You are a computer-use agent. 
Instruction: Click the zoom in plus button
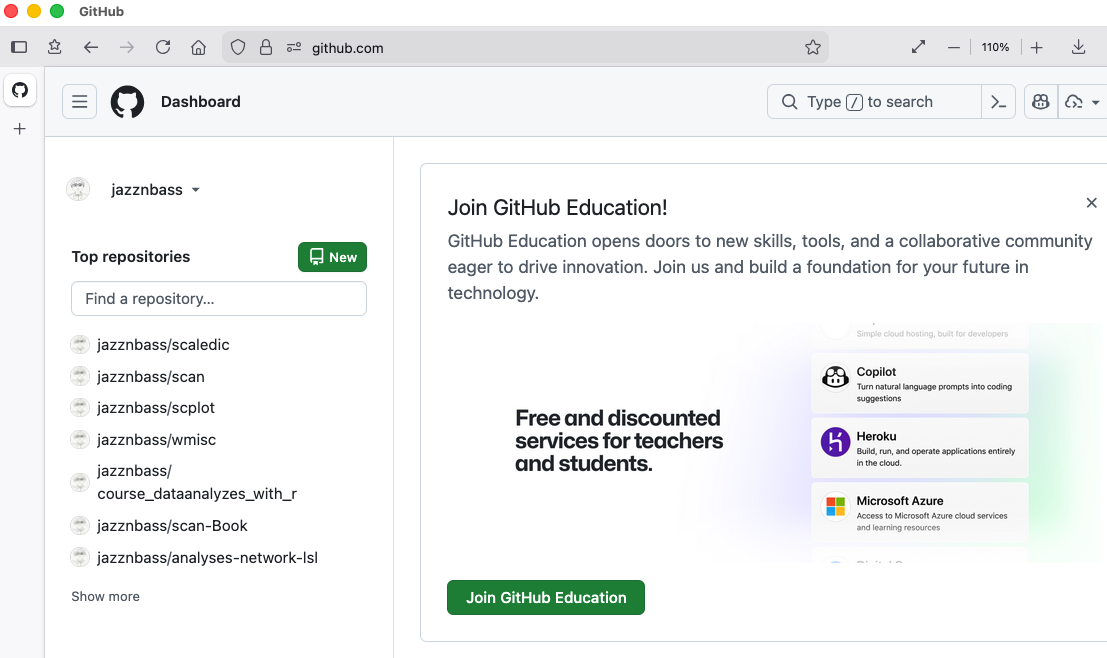pos(1036,47)
